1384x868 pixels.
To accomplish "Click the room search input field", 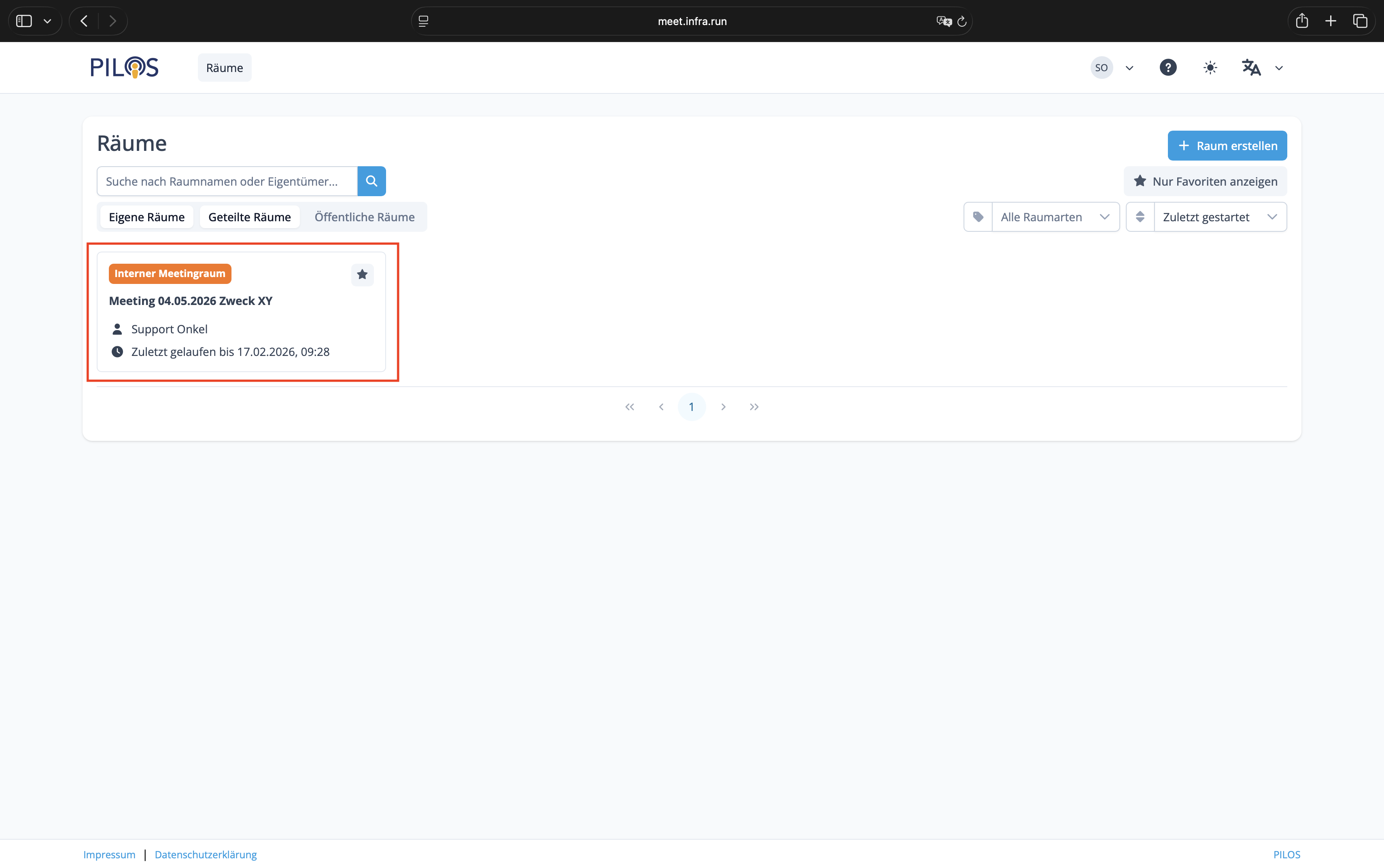I will click(x=227, y=182).
